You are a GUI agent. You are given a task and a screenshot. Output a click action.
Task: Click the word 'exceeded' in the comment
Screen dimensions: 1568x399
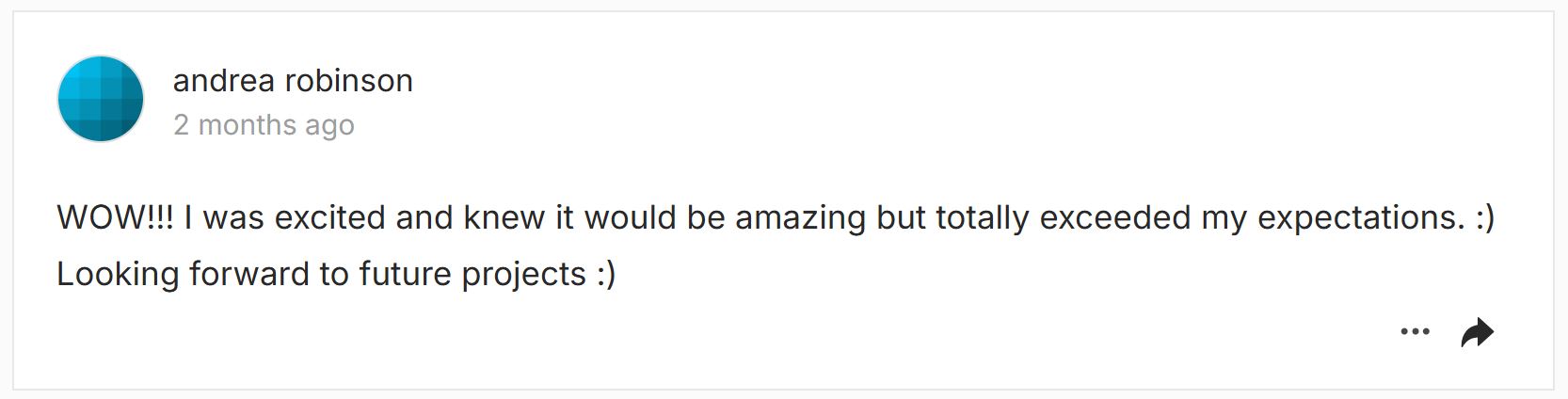[1115, 217]
